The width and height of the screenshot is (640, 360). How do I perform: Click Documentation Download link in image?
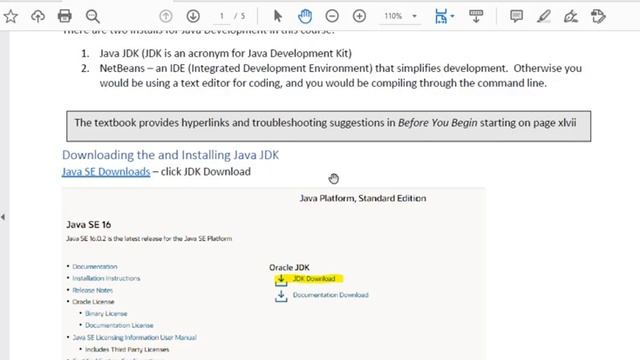pos(331,295)
